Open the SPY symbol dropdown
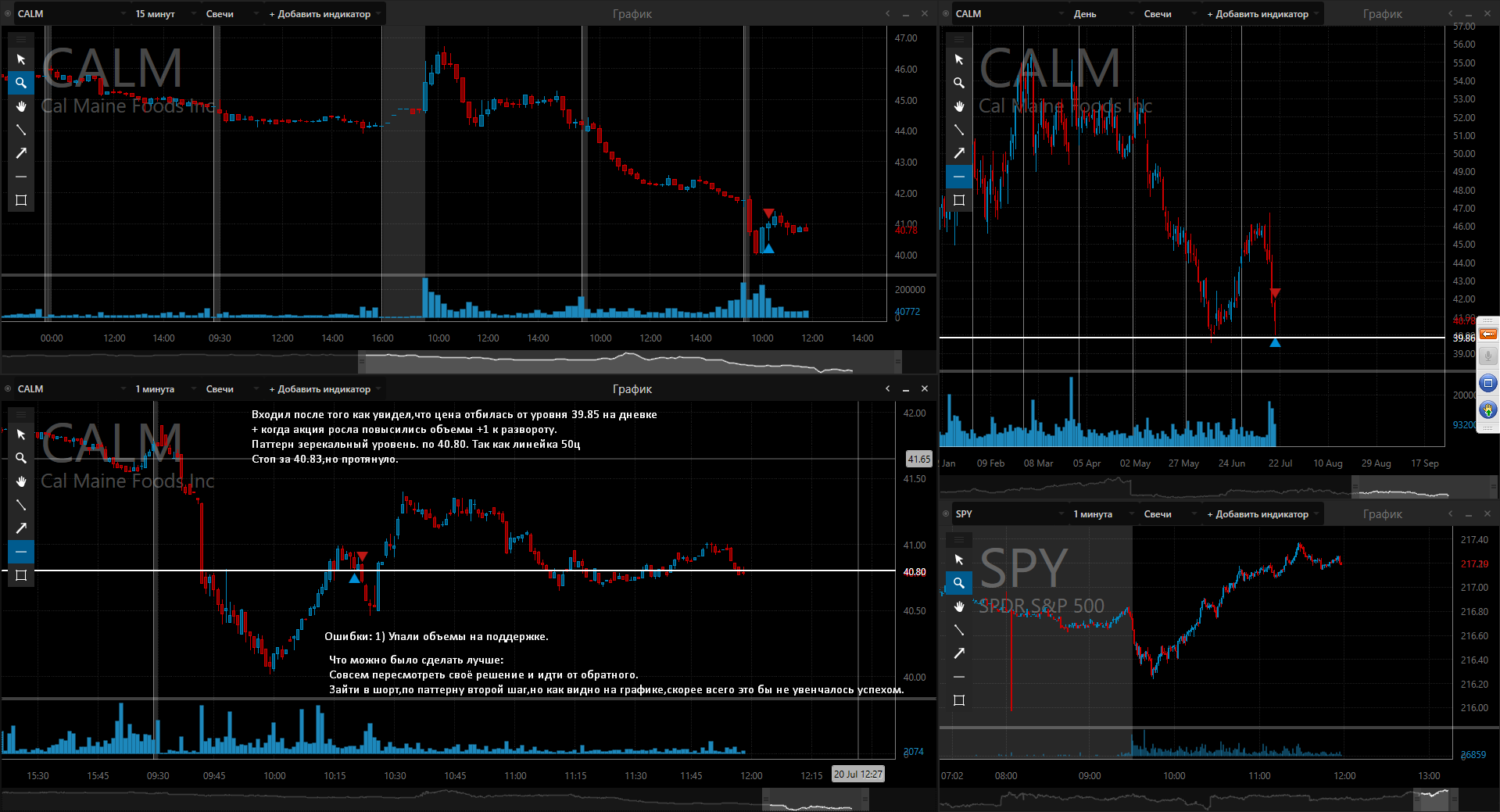The height and width of the screenshot is (812, 1500). [x=1009, y=513]
